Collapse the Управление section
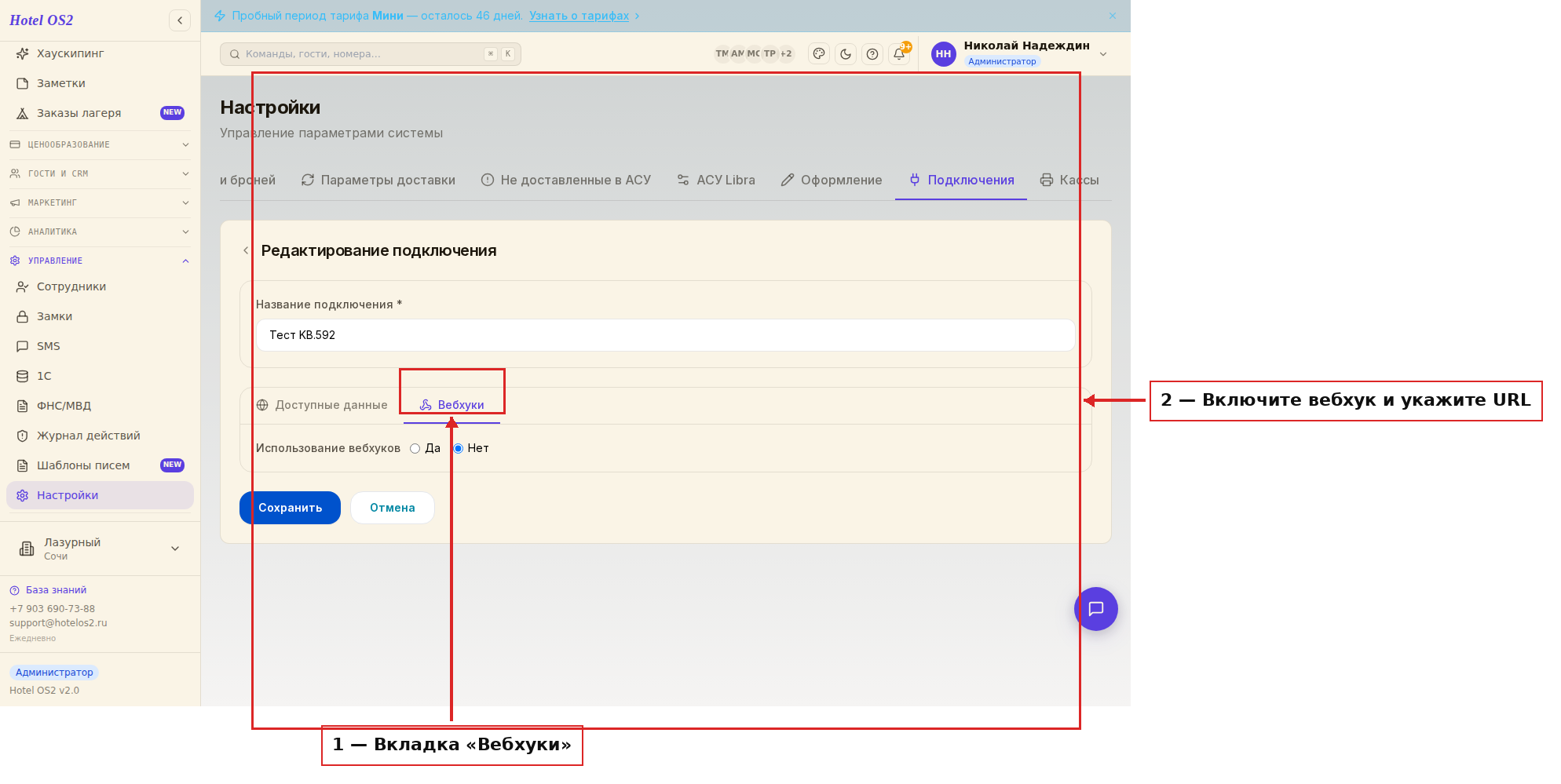Viewport: 1561px width, 784px height. pos(100,261)
